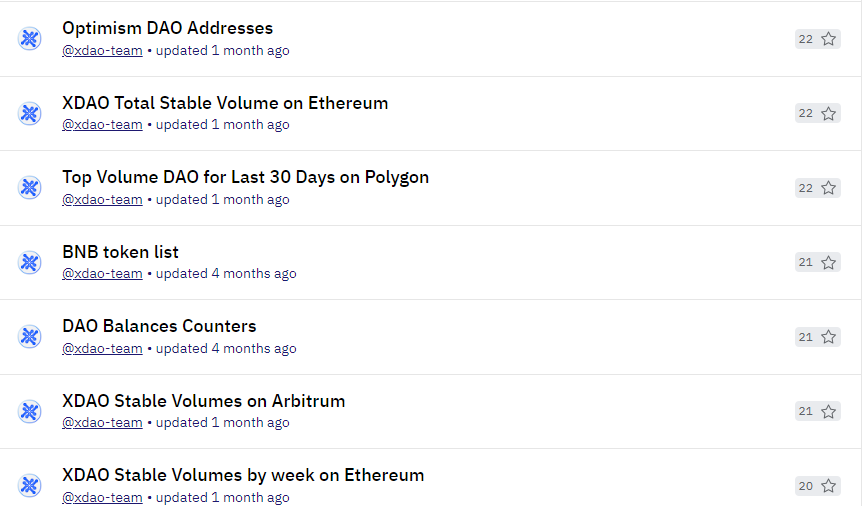The height and width of the screenshot is (506, 864).
Task: Favorite XDAO Stable Volumes by week
Action: point(828,486)
